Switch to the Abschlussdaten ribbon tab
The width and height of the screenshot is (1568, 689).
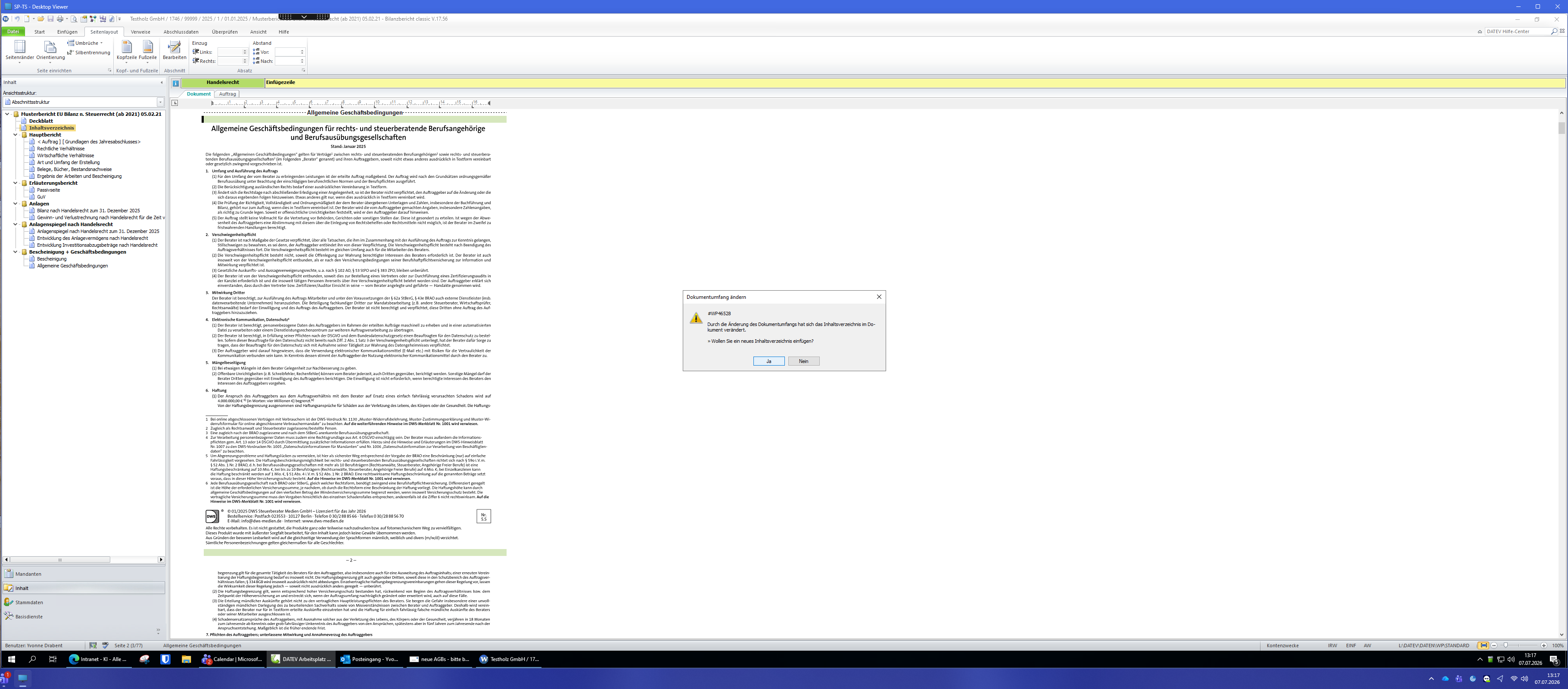point(181,31)
